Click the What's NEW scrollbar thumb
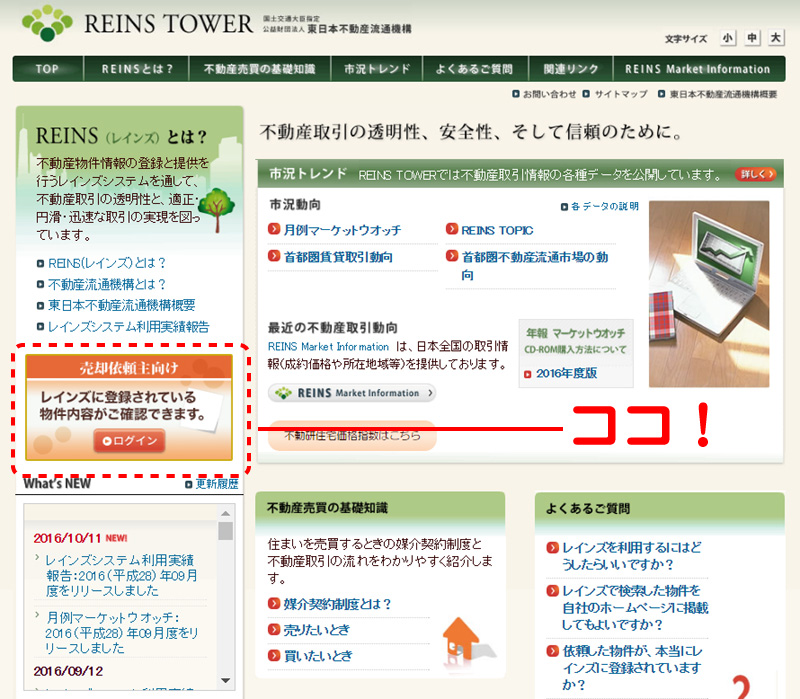Screen dimensions: 800x699 225,531
